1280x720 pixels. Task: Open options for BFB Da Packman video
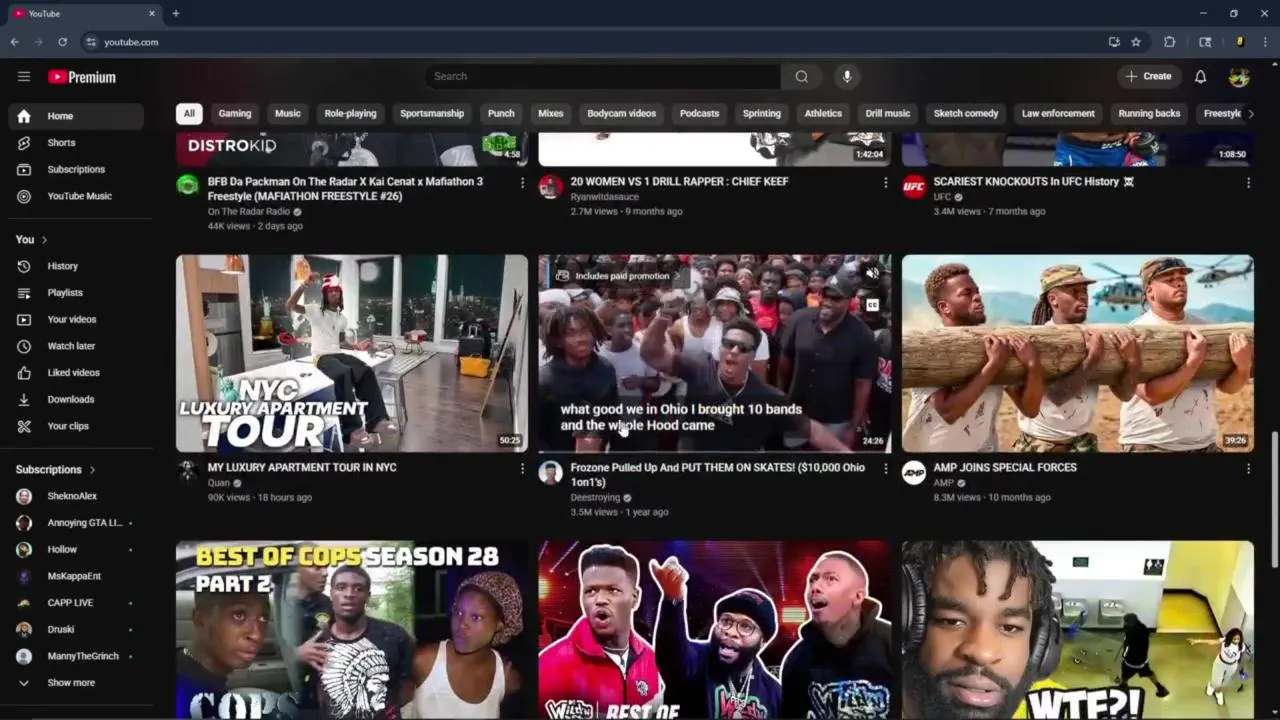click(522, 183)
